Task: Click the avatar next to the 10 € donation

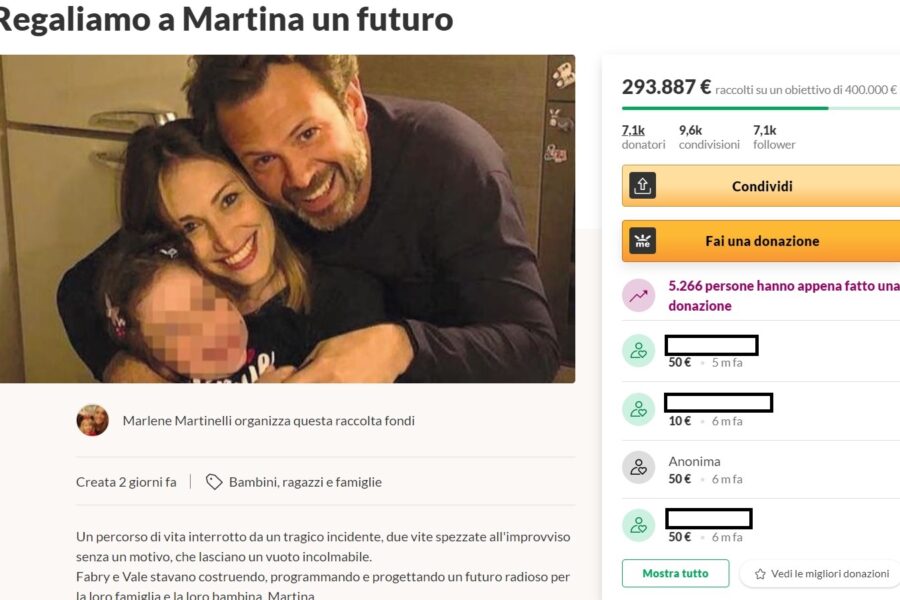Action: [638, 410]
